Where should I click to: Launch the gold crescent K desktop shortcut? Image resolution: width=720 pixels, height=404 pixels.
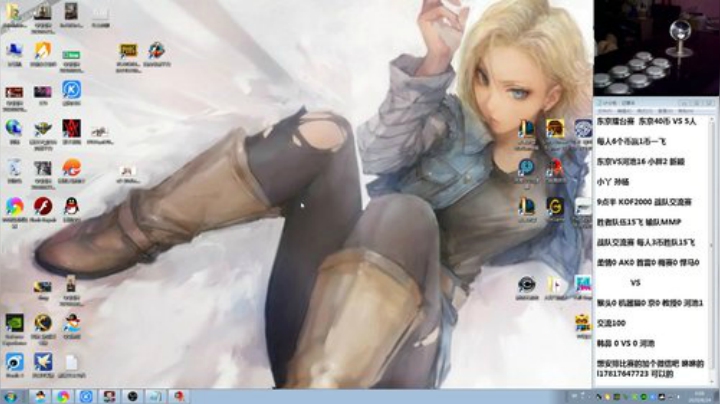(43, 323)
